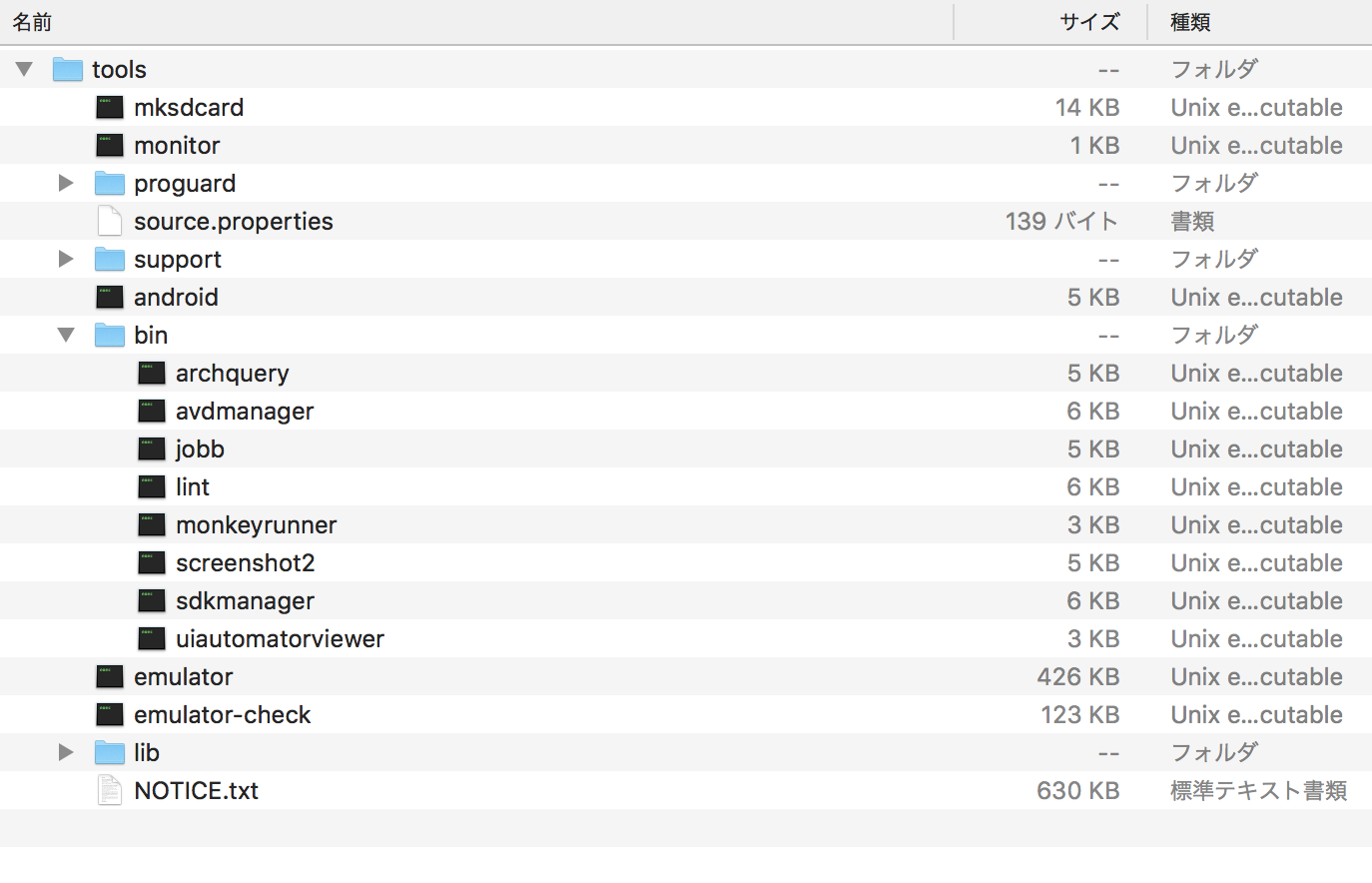The height and width of the screenshot is (883, 1372).
Task: Expand the proguard folder triangle
Action: point(66,183)
